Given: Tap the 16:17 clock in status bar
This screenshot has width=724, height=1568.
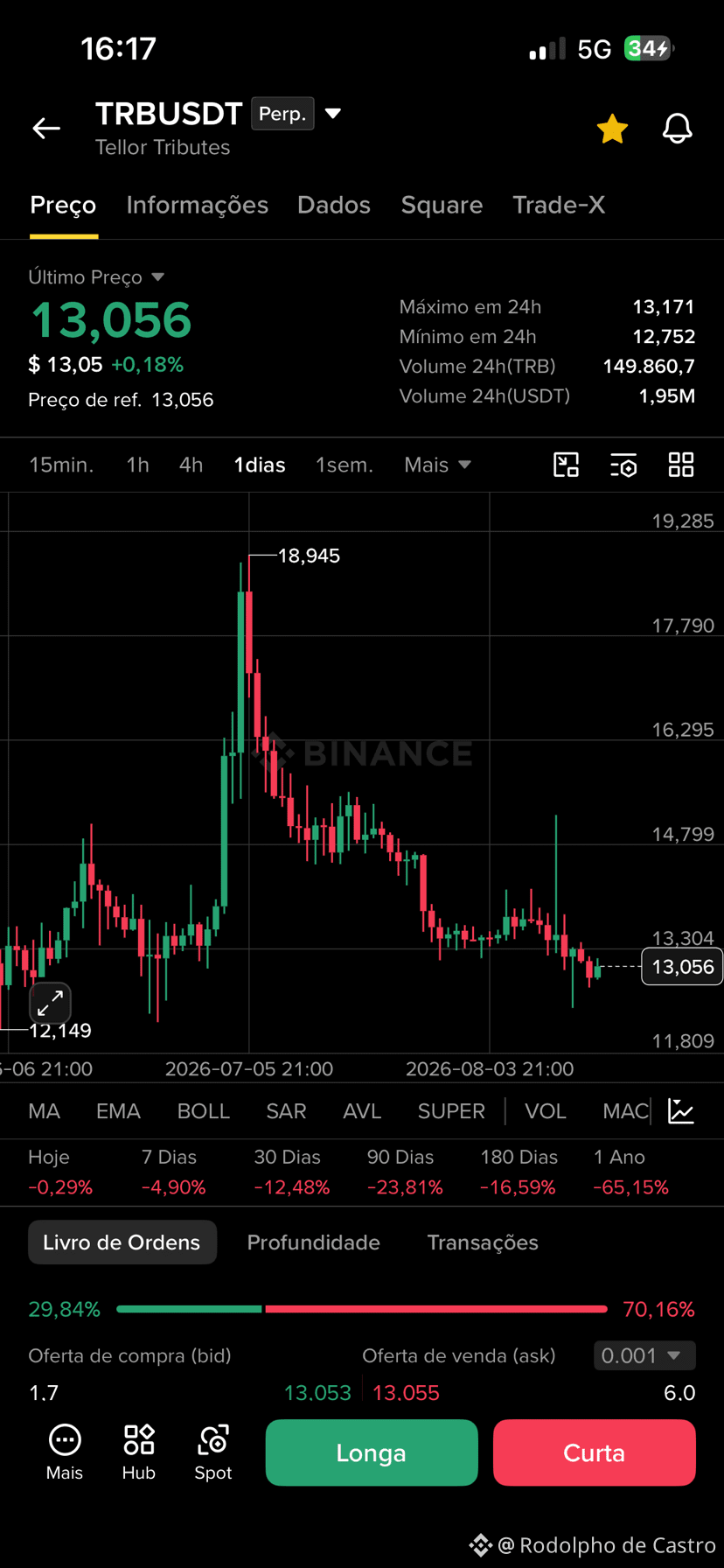Looking at the screenshot, I should tap(118, 48).
